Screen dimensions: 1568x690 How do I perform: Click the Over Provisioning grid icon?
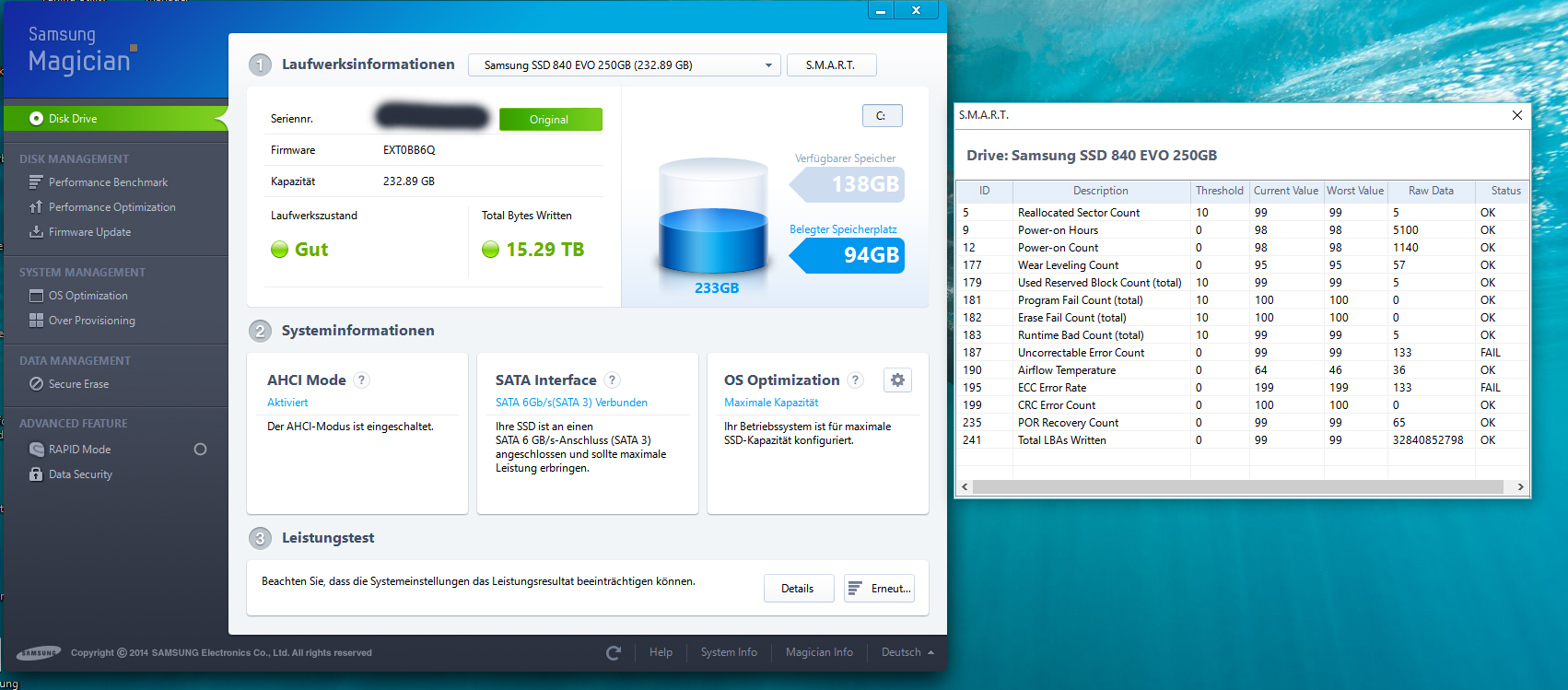tap(36, 321)
